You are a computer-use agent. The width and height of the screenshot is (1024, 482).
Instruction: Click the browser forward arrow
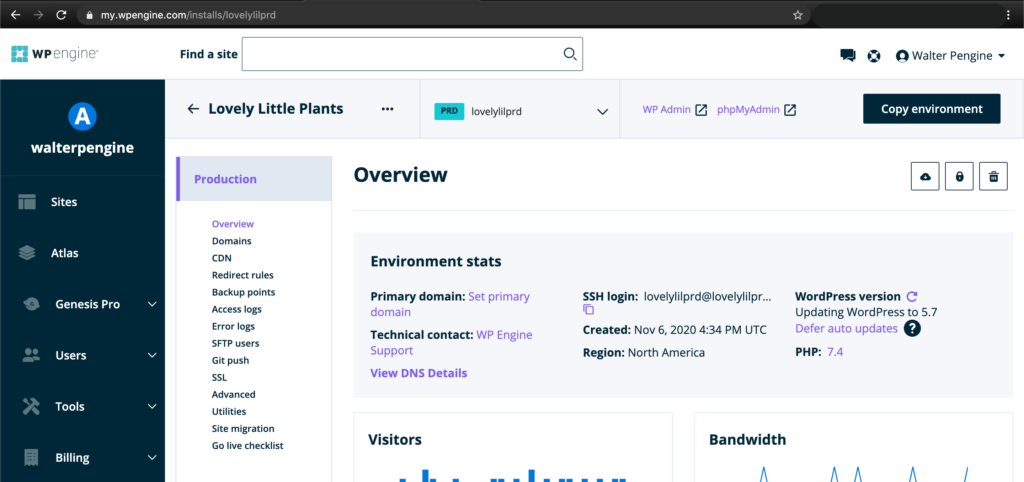(38, 14)
